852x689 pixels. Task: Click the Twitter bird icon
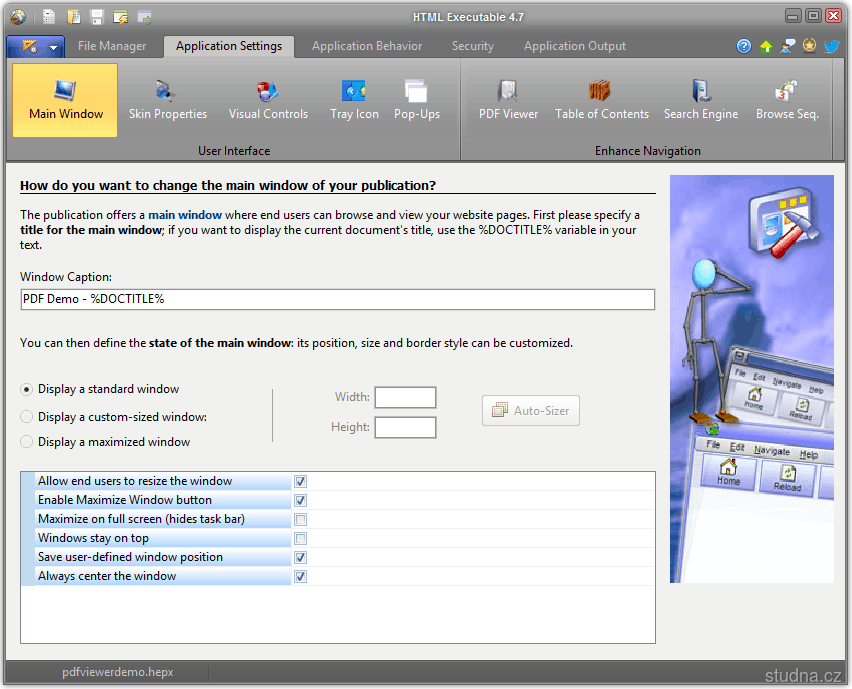(x=831, y=46)
